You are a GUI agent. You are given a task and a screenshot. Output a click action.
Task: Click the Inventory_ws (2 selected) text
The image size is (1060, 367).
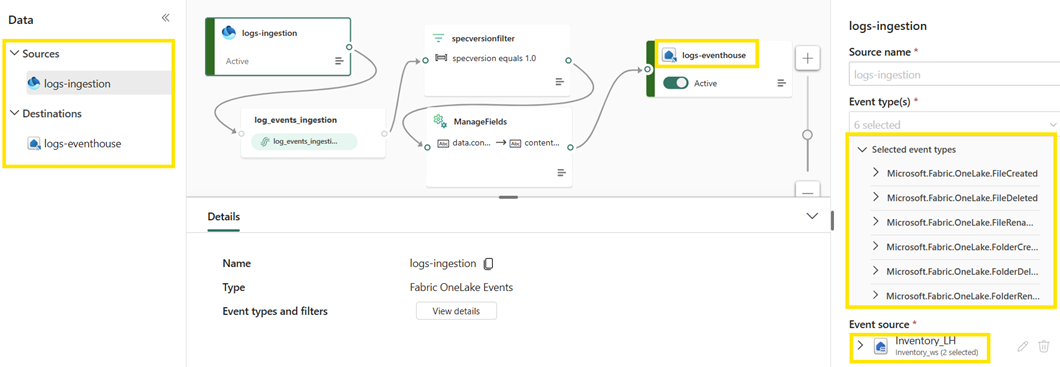935,353
